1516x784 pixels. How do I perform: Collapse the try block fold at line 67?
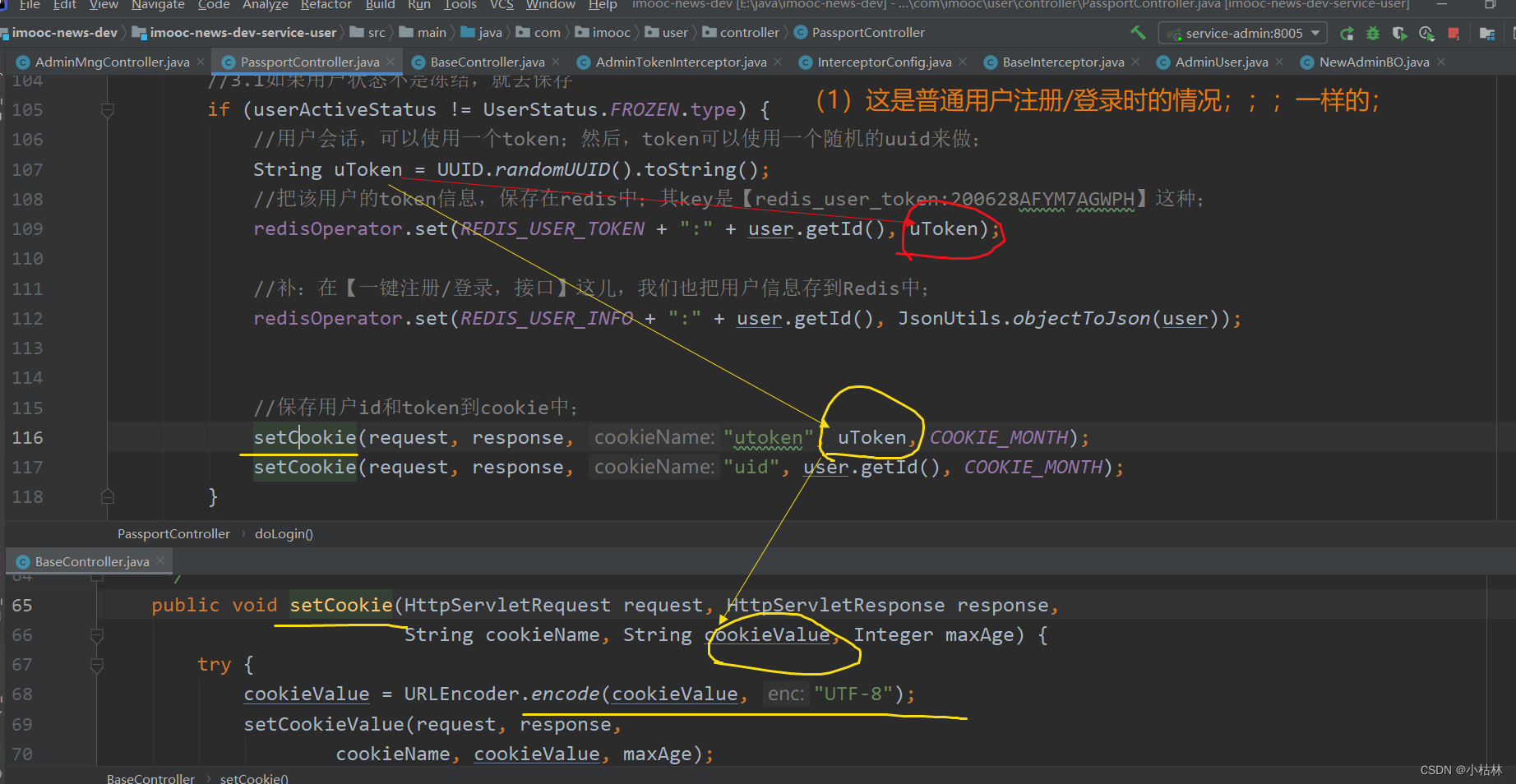tap(96, 664)
